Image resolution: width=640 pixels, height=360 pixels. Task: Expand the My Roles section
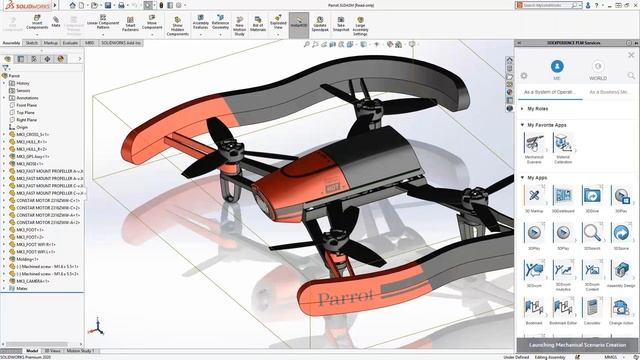(x=522, y=109)
